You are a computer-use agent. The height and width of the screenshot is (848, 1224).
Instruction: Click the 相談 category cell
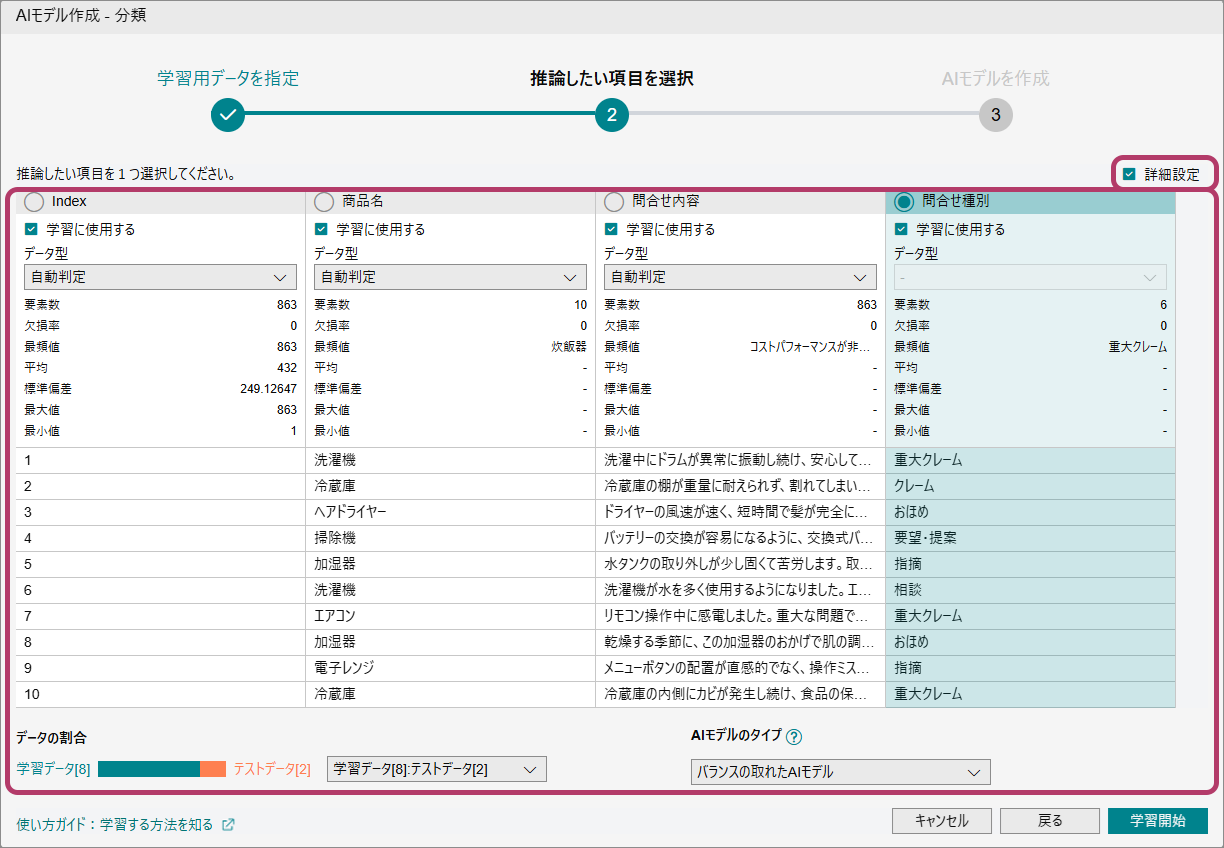tap(1030, 590)
